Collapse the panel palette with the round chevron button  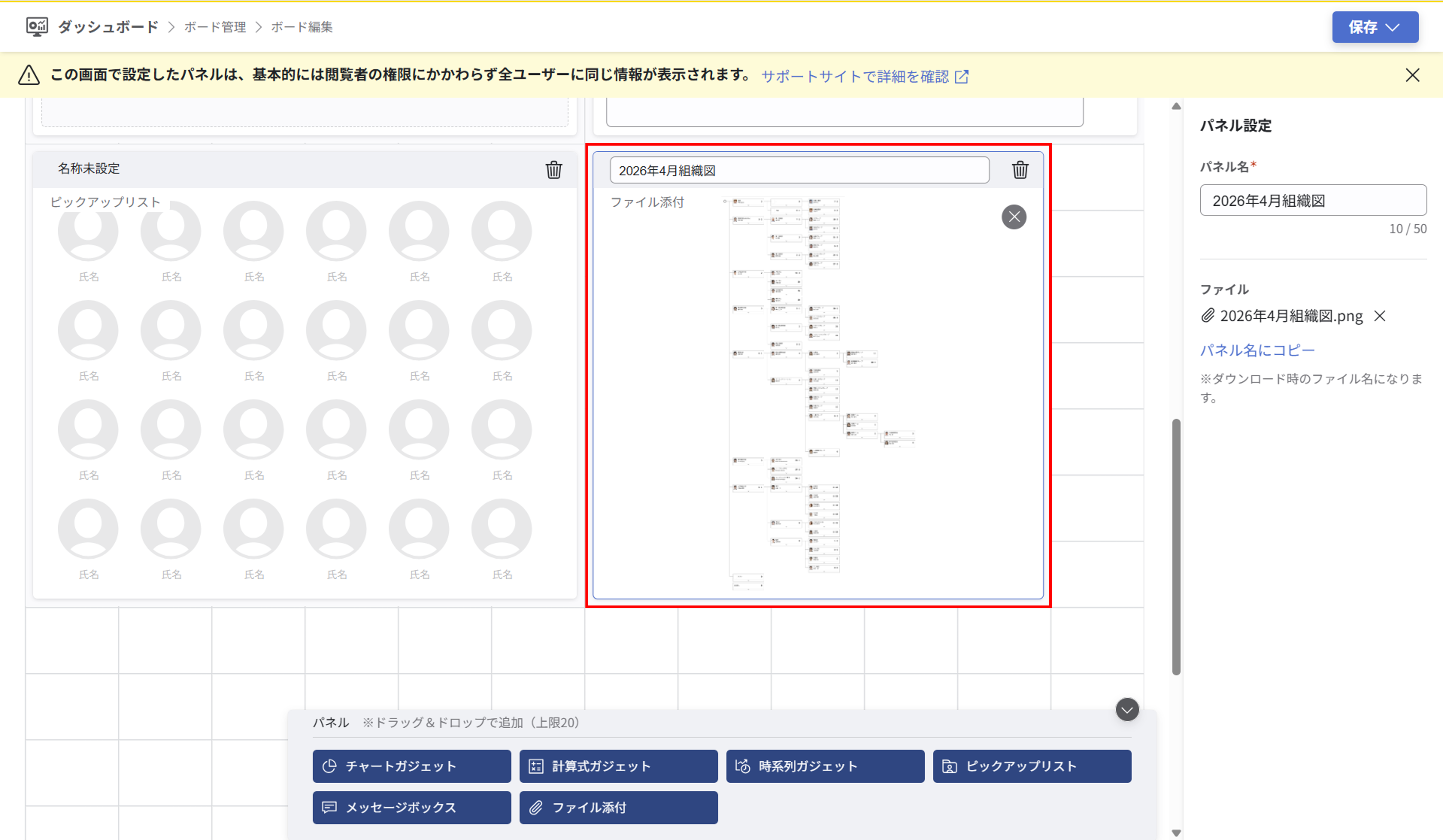click(x=1127, y=710)
